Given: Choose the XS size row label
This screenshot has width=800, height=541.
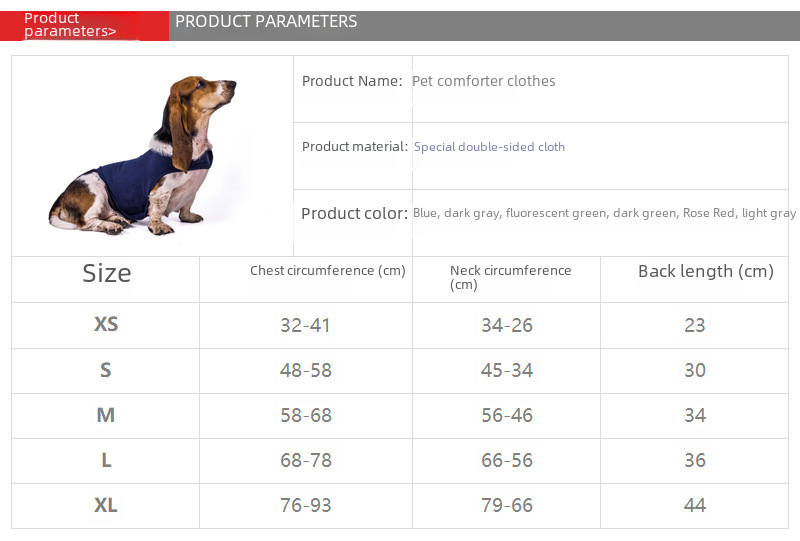Looking at the screenshot, I should (106, 325).
